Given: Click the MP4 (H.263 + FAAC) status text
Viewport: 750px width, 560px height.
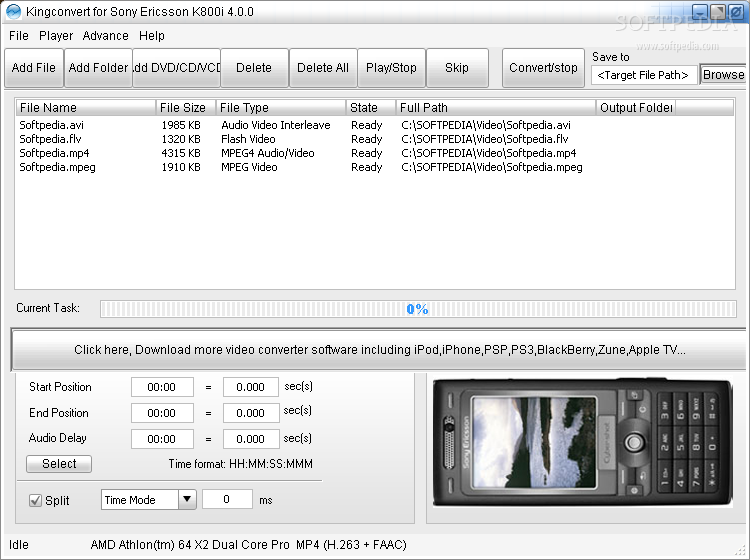Looking at the screenshot, I should 351,545.
